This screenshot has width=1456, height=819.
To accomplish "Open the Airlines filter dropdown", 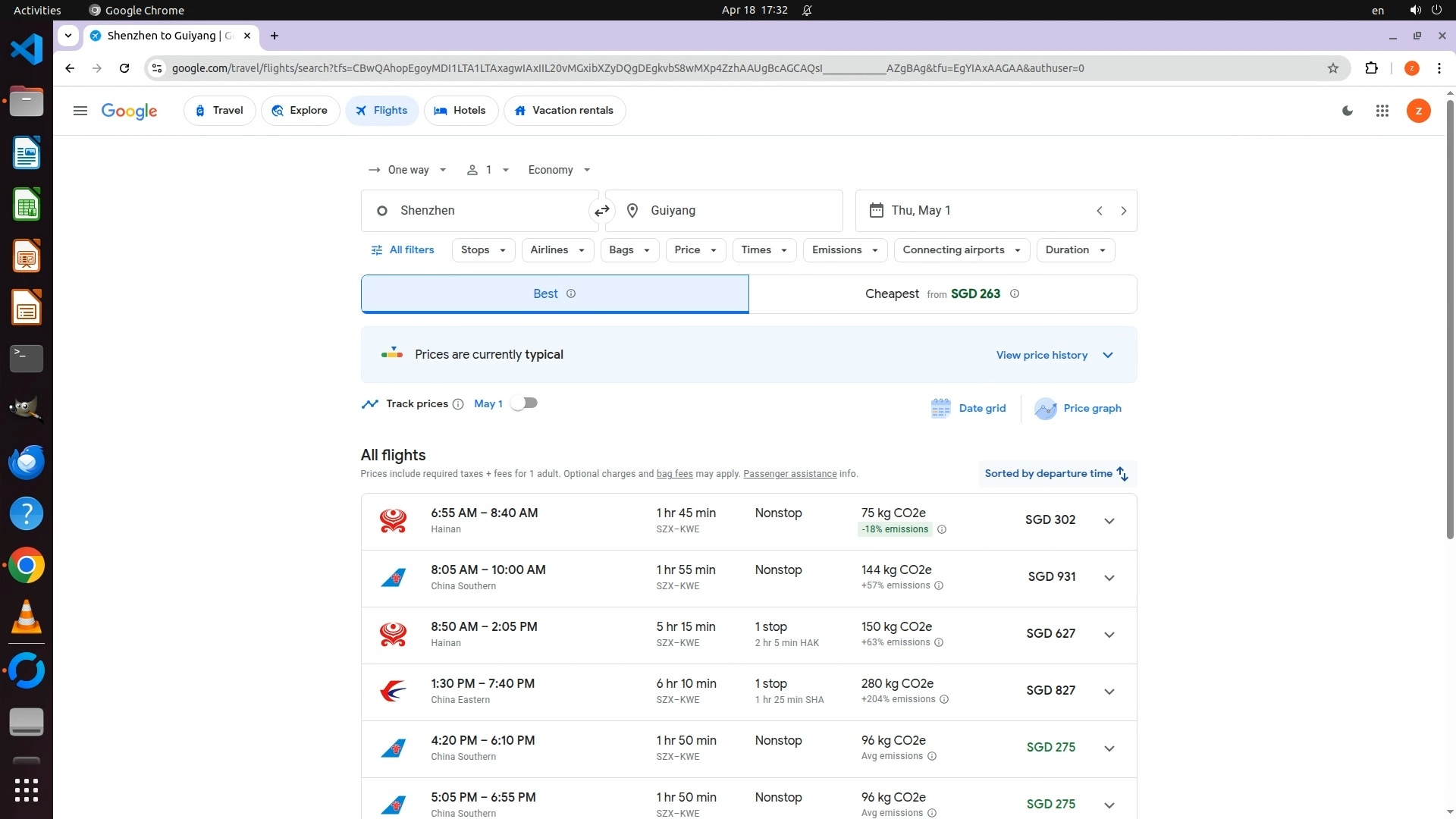I will point(557,250).
